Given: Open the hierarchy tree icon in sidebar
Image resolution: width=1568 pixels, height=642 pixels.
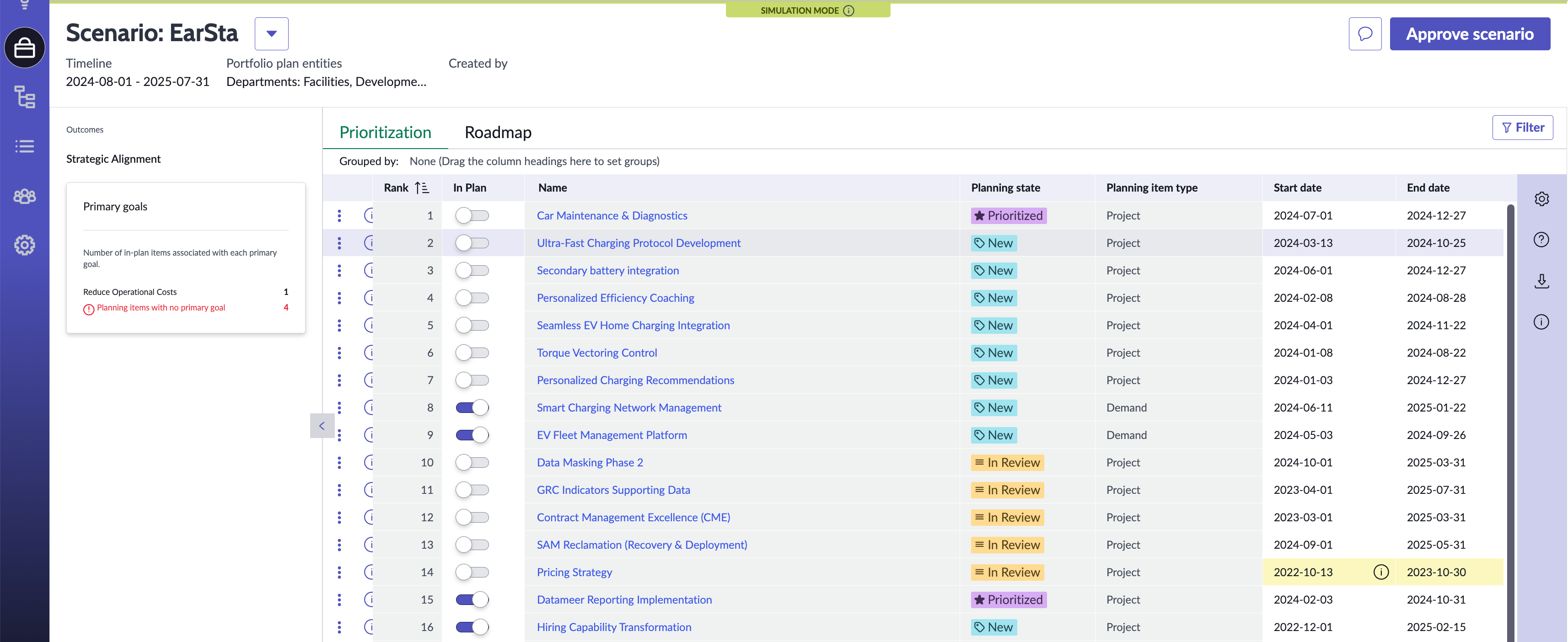Looking at the screenshot, I should point(24,97).
